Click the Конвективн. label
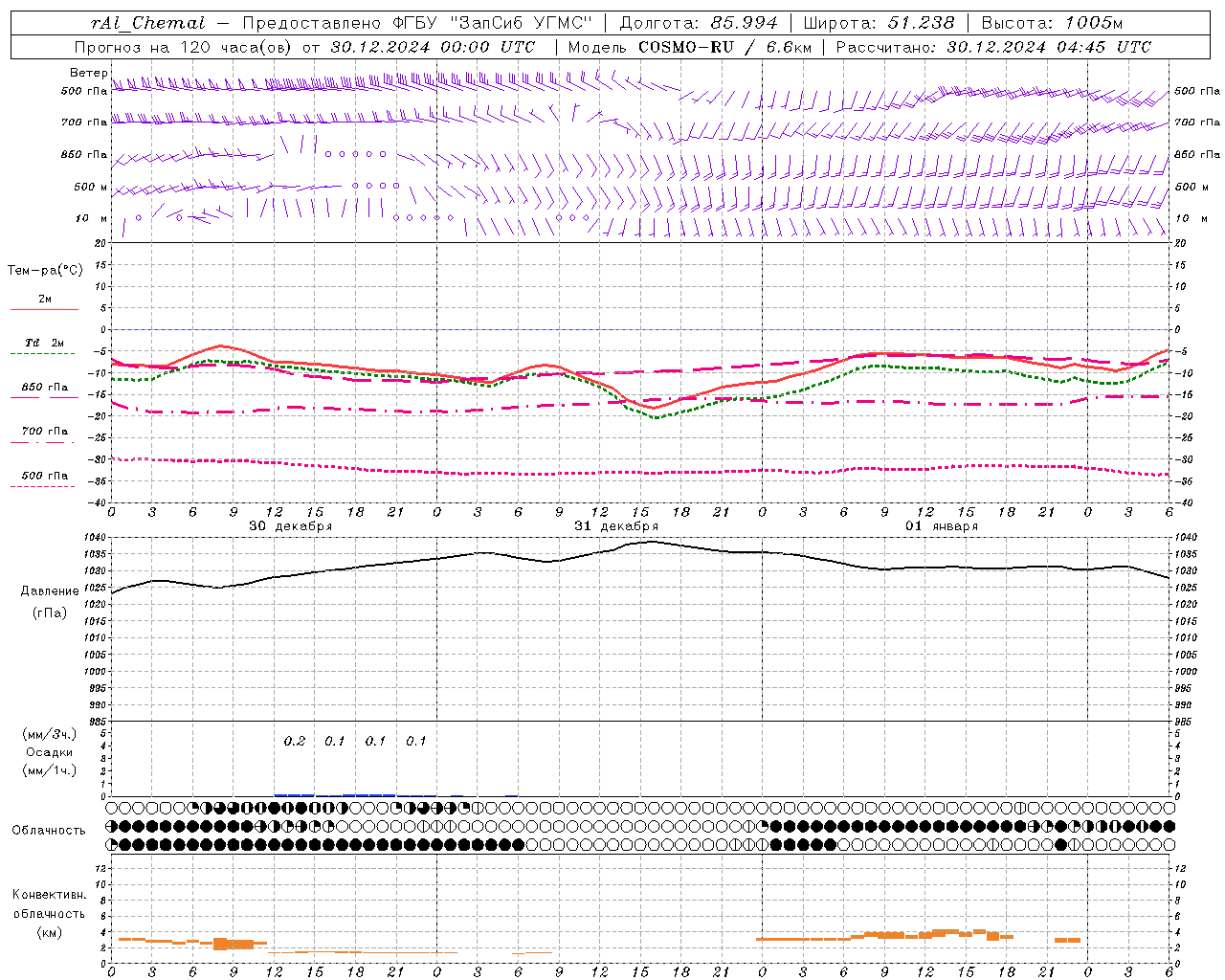The width and height of the screenshot is (1225, 980). (50, 896)
